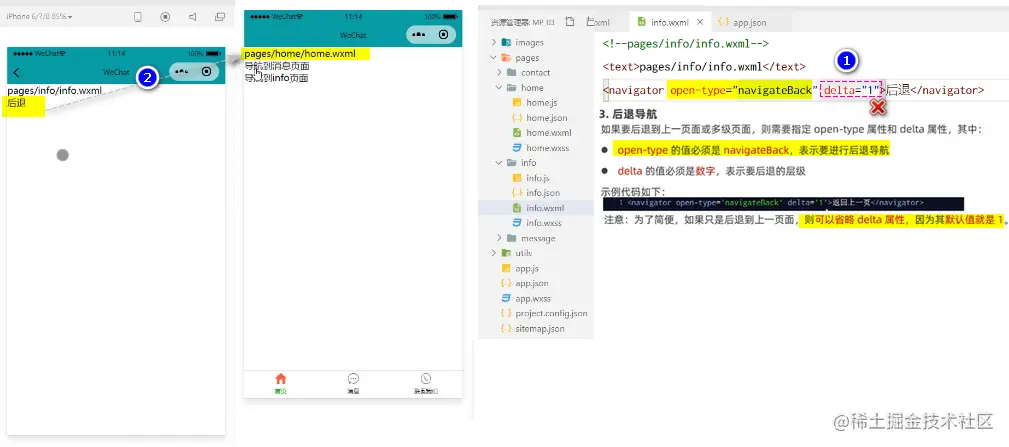Select the message folder name
This screenshot has height=447, width=1009.
(x=538, y=239)
